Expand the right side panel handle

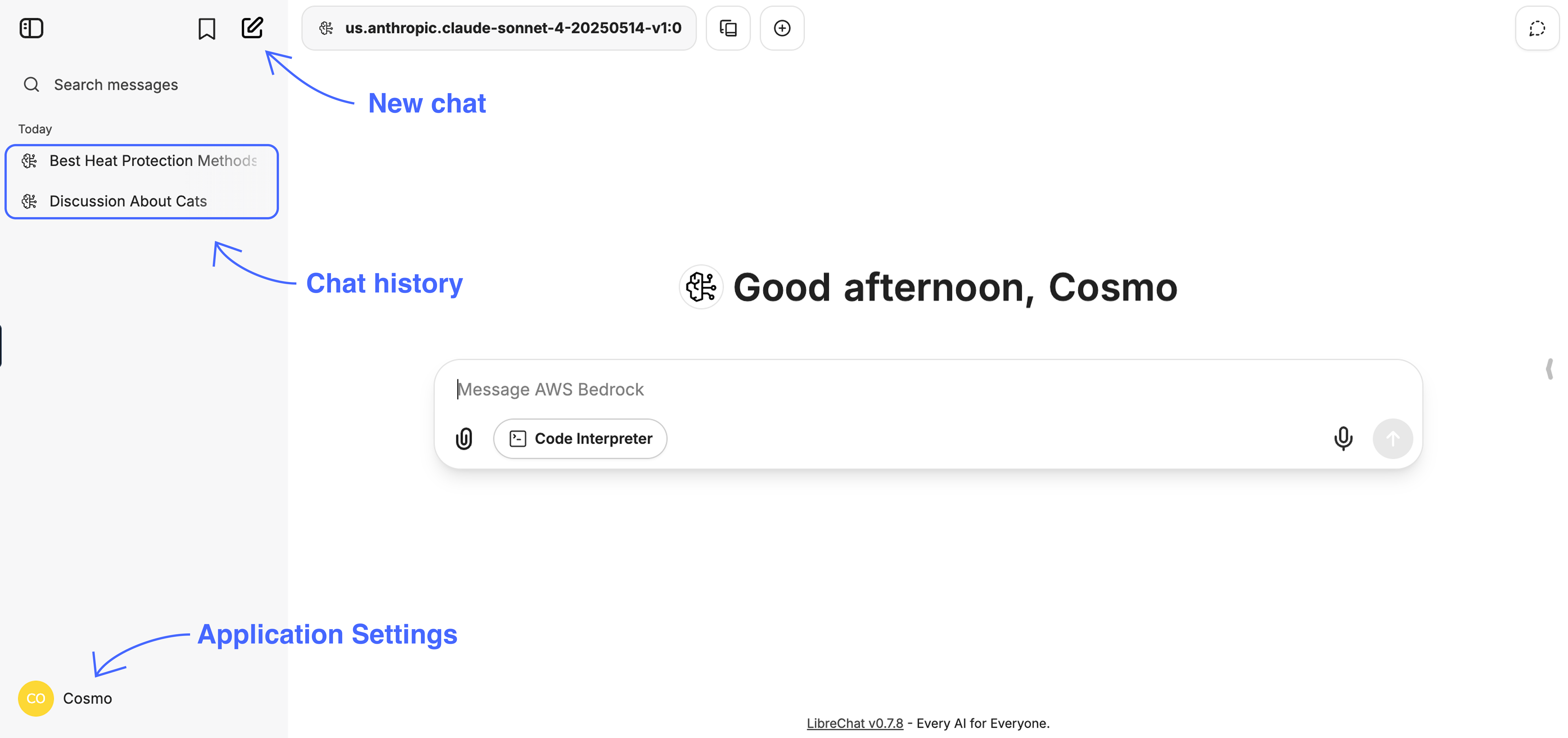1549,369
